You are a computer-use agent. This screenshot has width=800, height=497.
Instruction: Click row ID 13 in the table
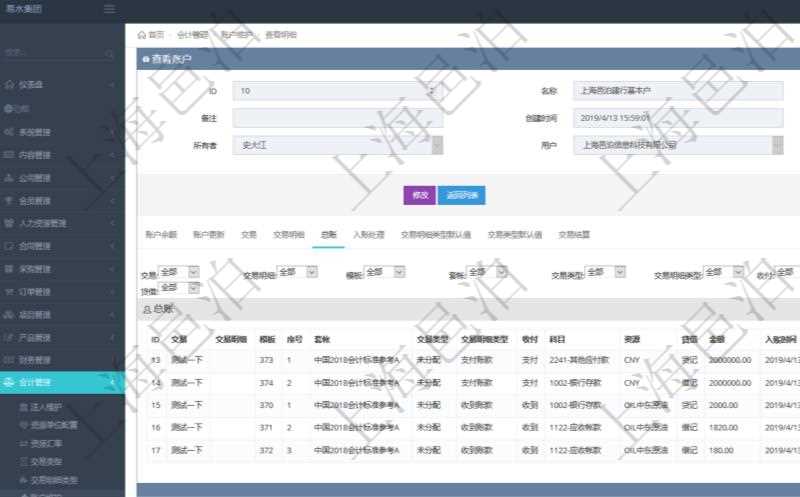156,360
